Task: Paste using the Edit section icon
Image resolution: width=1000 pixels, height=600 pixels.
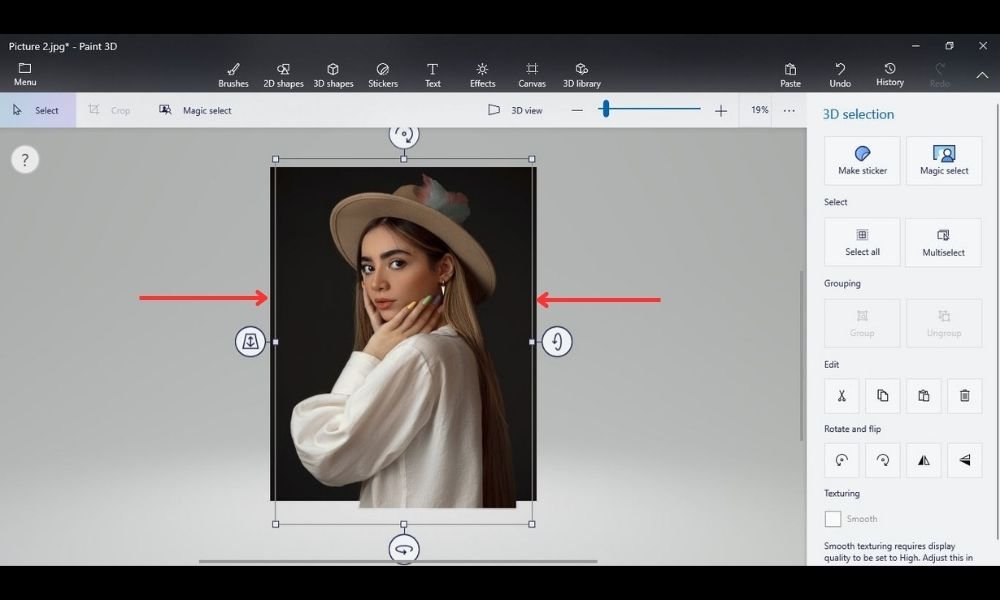Action: click(923, 396)
